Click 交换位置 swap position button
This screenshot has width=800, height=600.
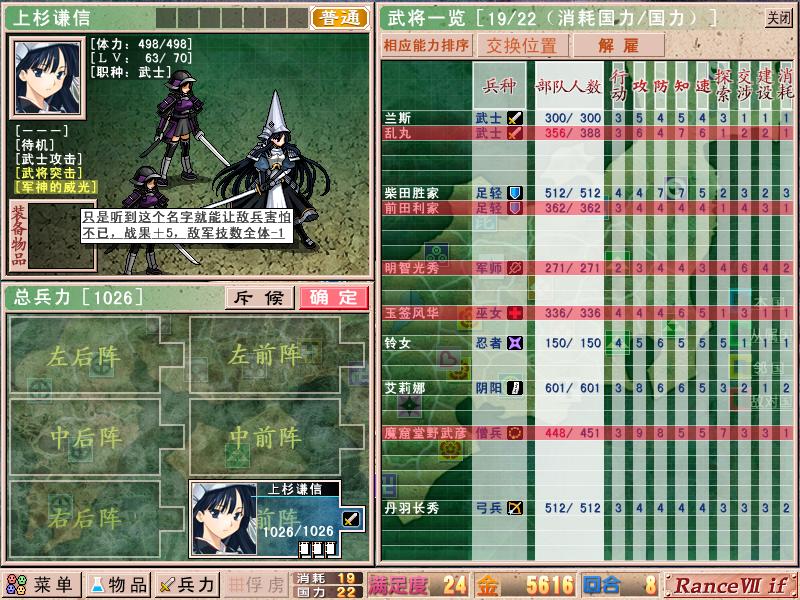[522, 45]
